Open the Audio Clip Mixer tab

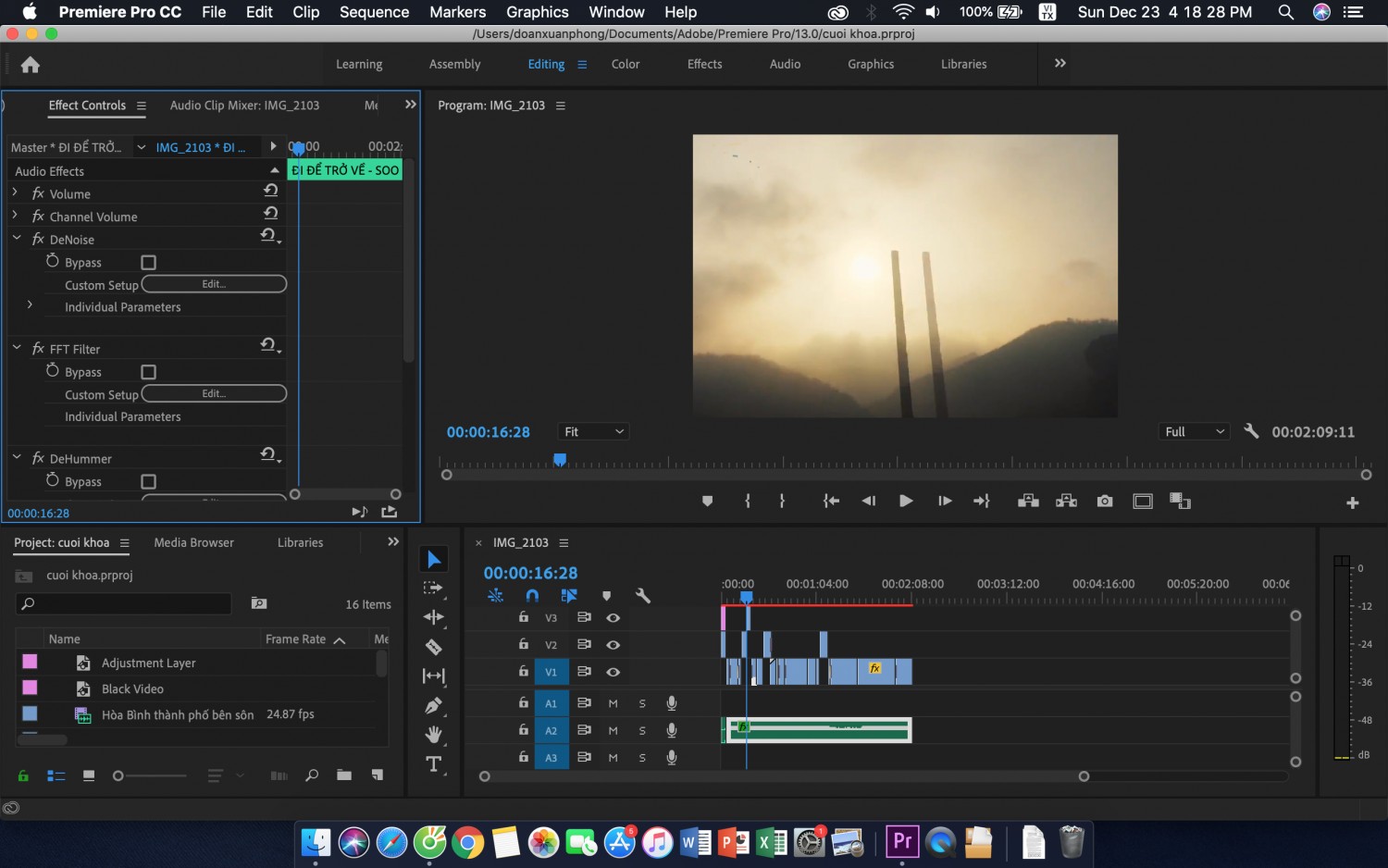pyautogui.click(x=244, y=105)
